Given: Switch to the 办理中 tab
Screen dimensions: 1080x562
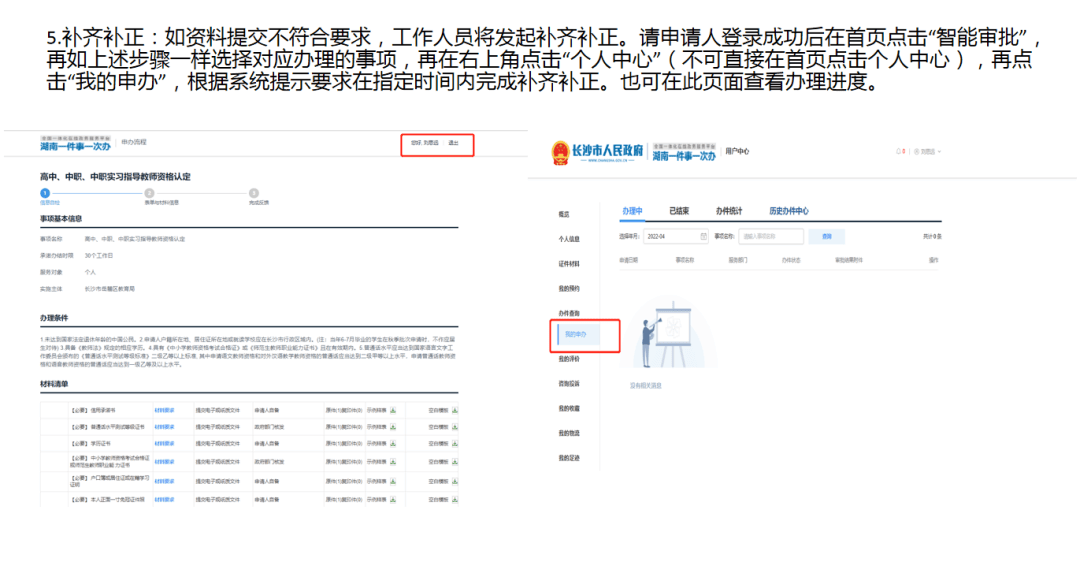Looking at the screenshot, I should tap(632, 211).
